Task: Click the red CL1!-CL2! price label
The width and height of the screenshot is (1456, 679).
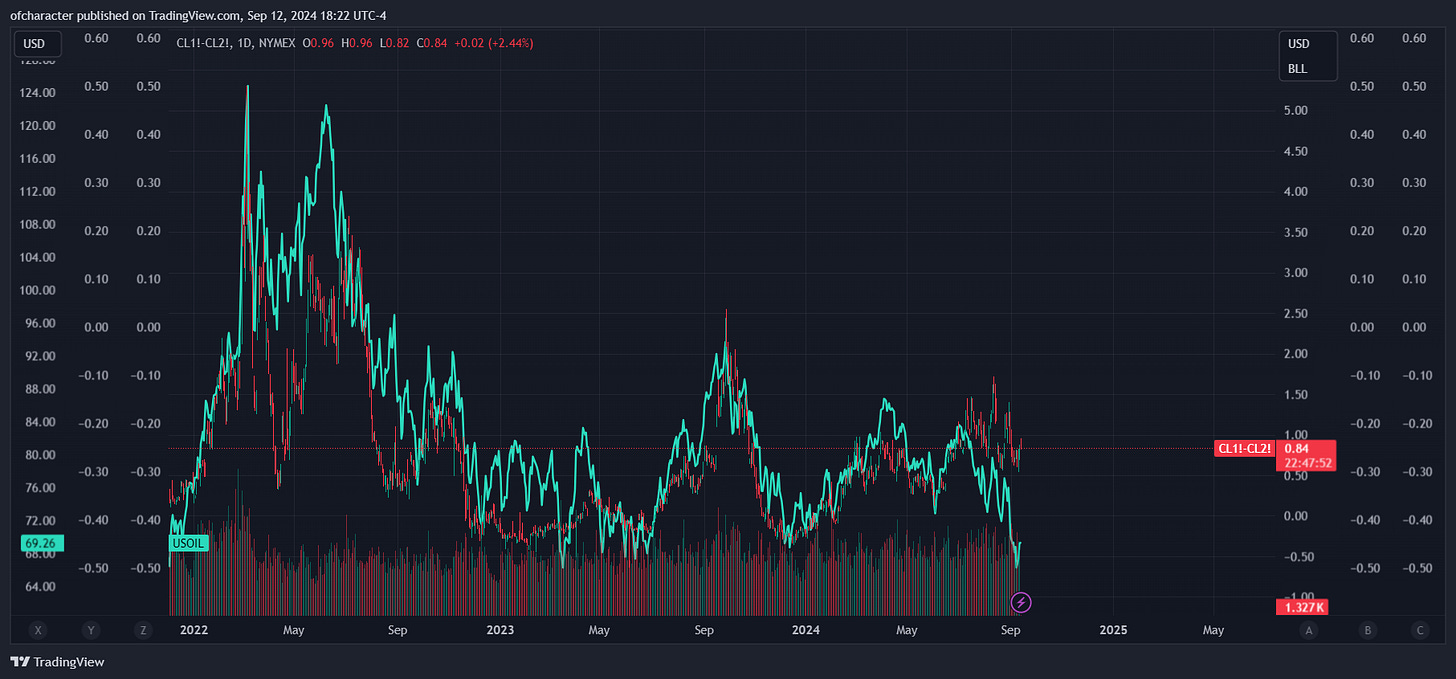Action: tap(1244, 448)
